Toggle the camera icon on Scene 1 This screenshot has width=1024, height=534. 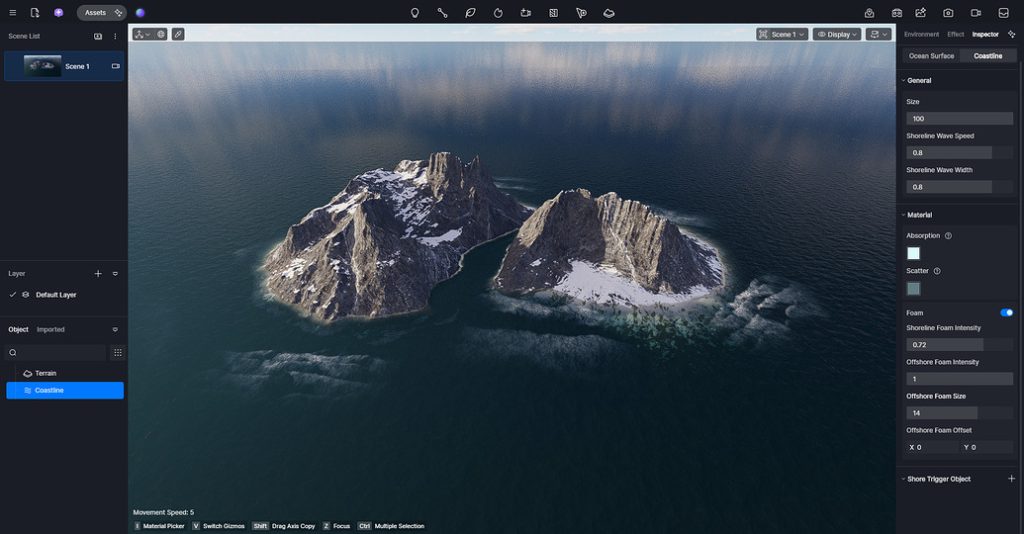point(115,66)
